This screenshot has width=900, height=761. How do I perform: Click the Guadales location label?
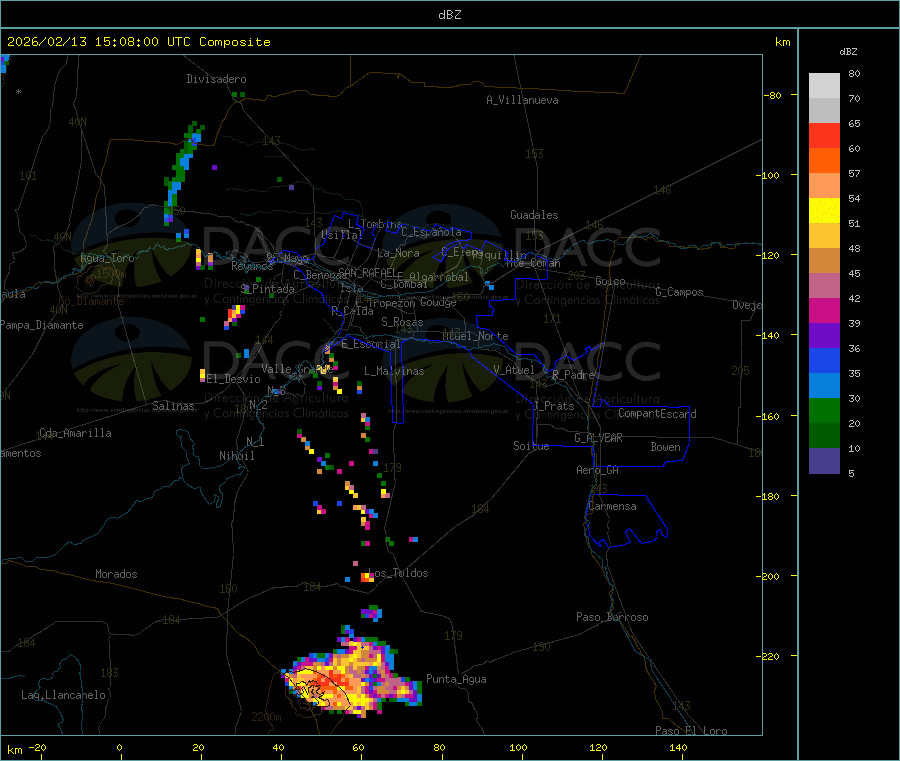534,215
